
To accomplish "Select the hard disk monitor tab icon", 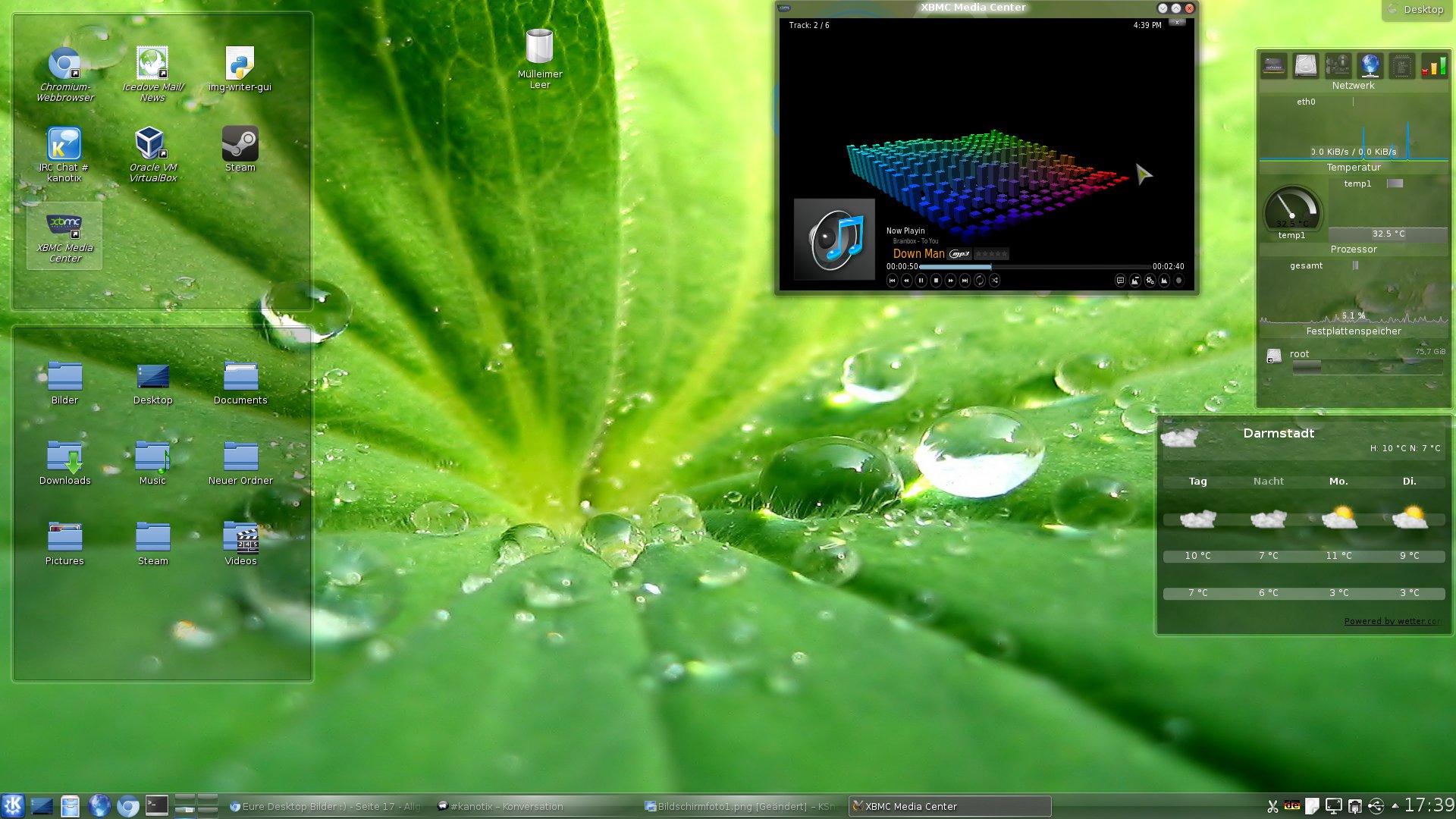I will [x=1306, y=66].
